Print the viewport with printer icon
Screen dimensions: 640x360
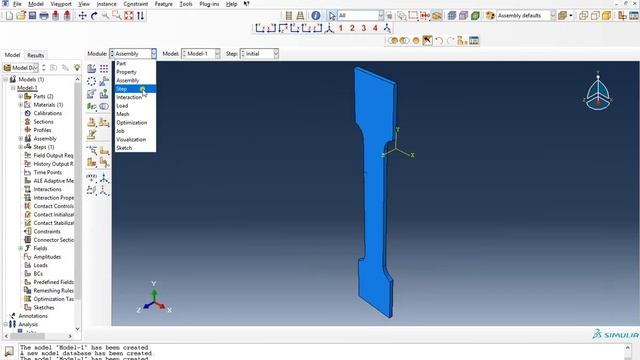tap(44, 16)
